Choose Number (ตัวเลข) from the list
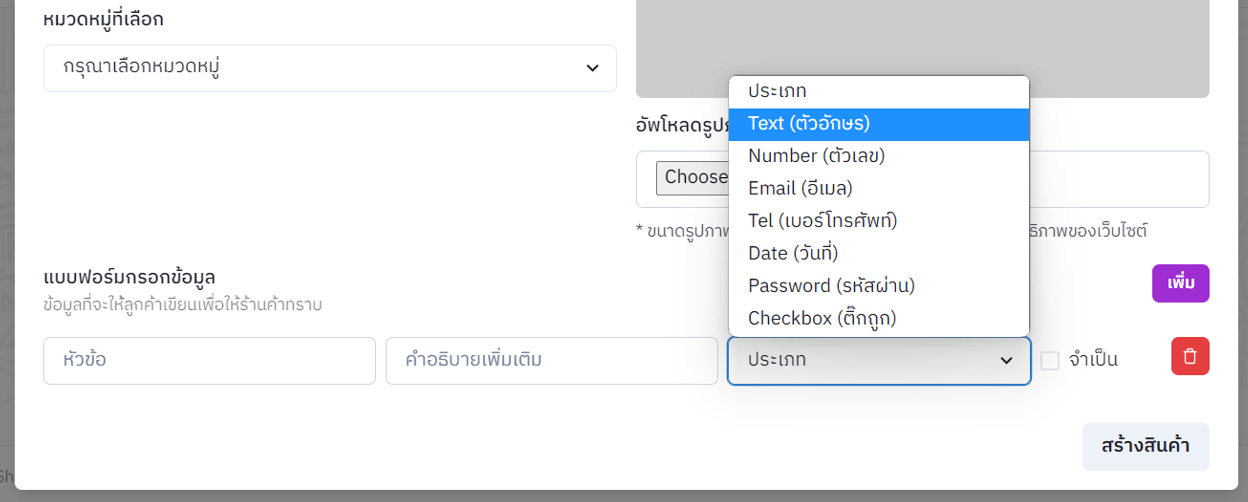Image resolution: width=1248 pixels, height=502 pixels. pyautogui.click(x=878, y=156)
